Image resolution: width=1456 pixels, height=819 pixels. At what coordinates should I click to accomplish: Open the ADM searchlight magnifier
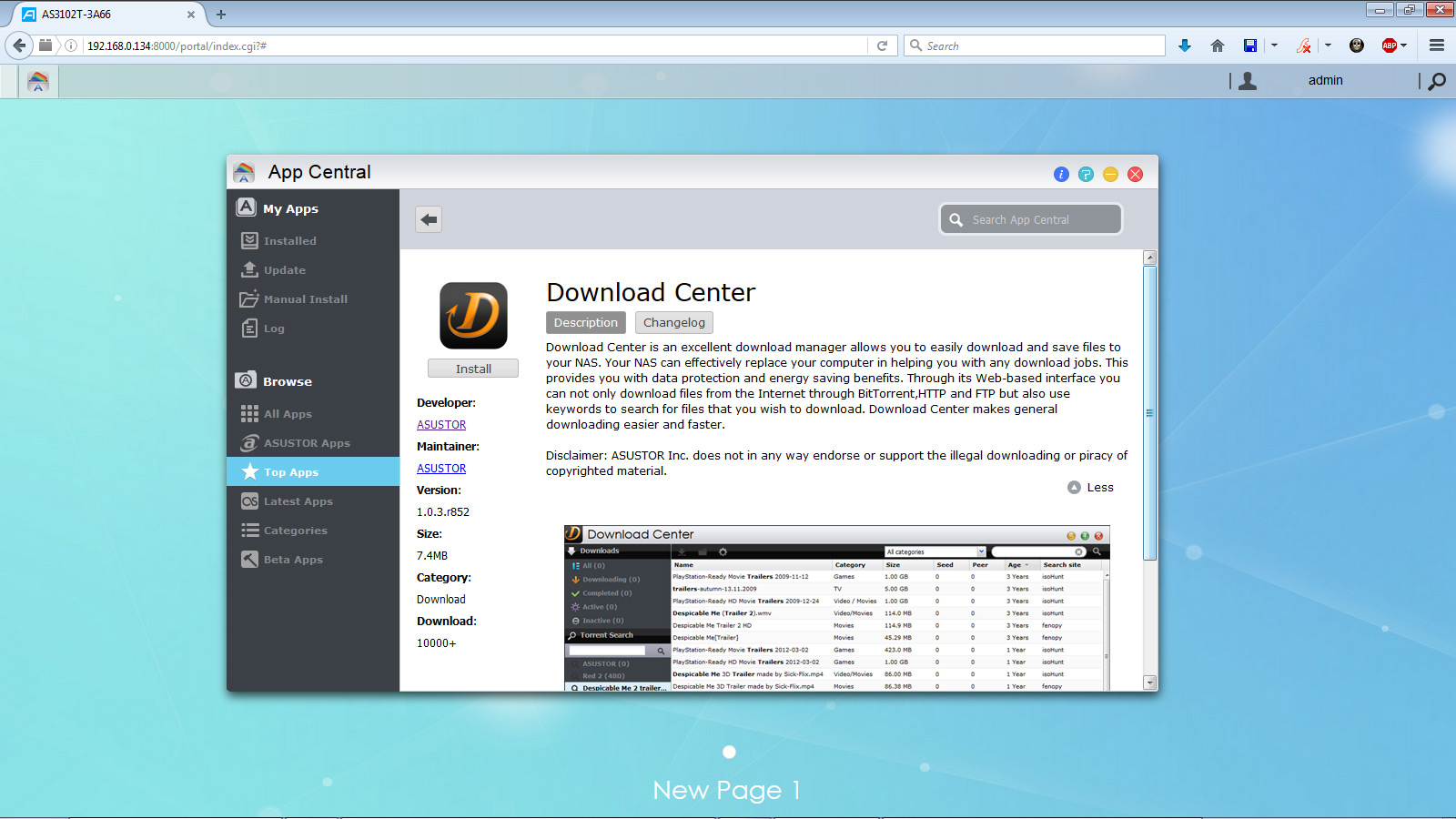[1437, 81]
